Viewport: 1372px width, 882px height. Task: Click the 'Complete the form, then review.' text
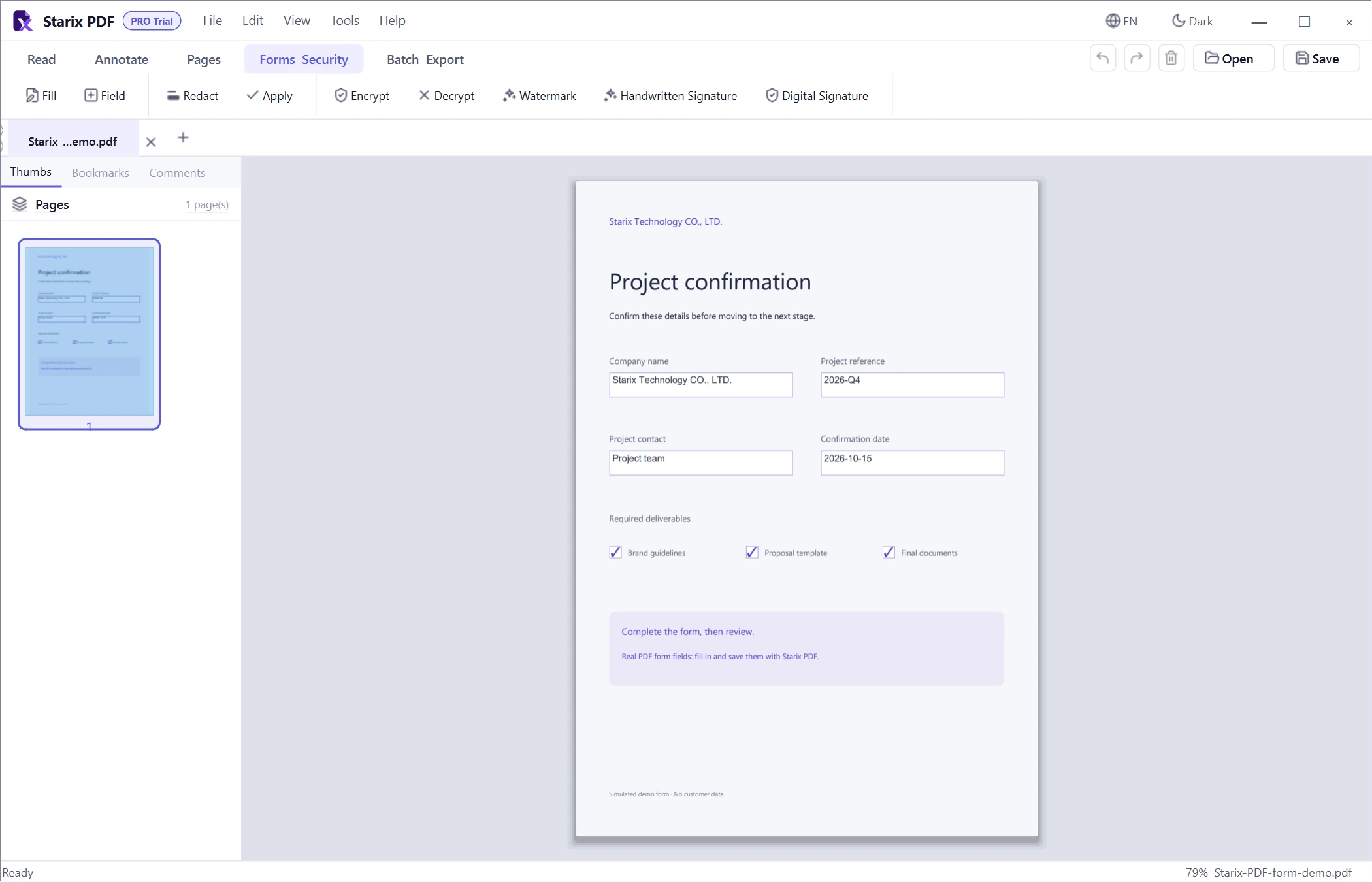pos(688,632)
